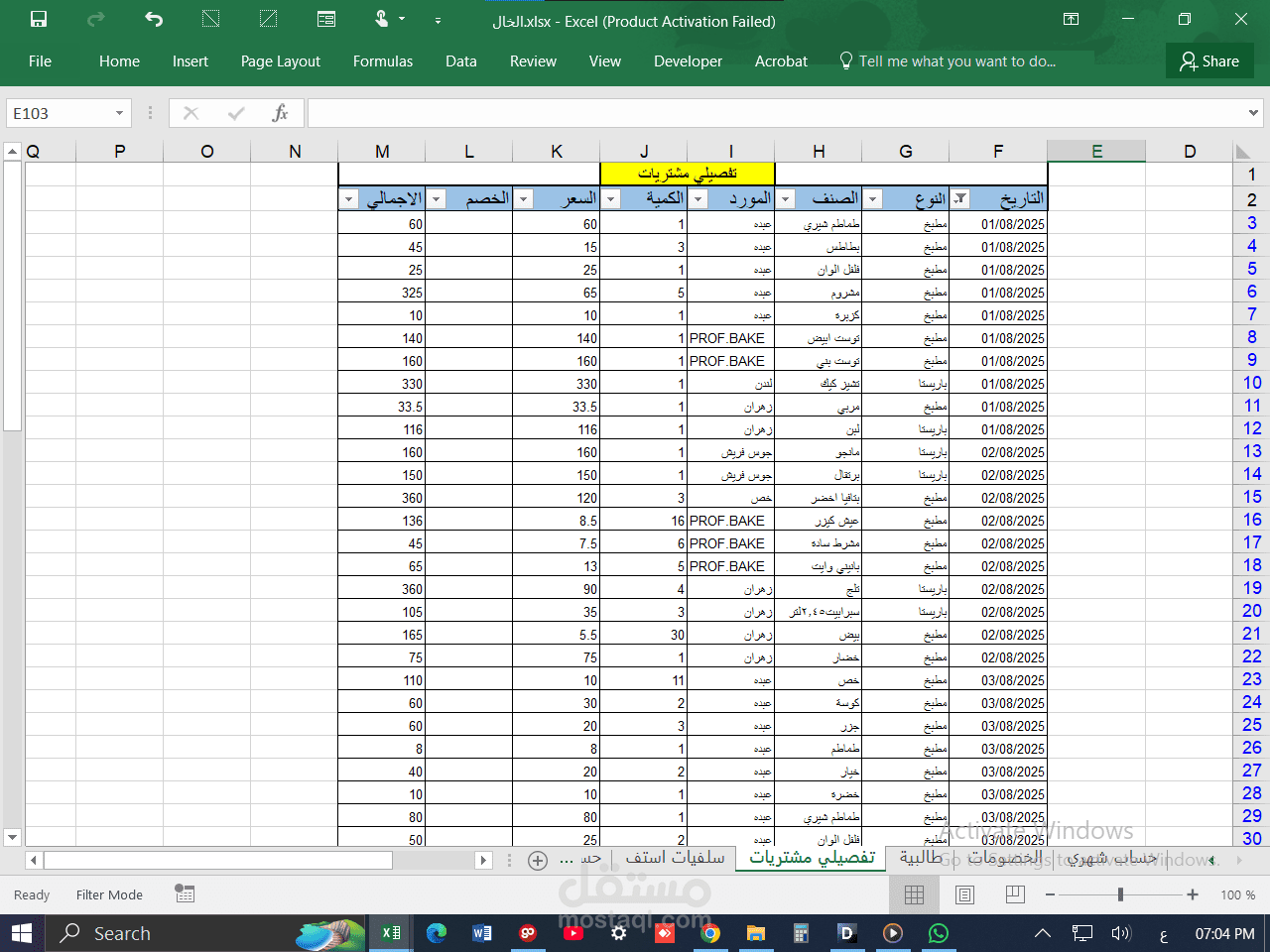Select the whole sheet via corner triangle
The image size is (1270, 952).
click(1243, 152)
